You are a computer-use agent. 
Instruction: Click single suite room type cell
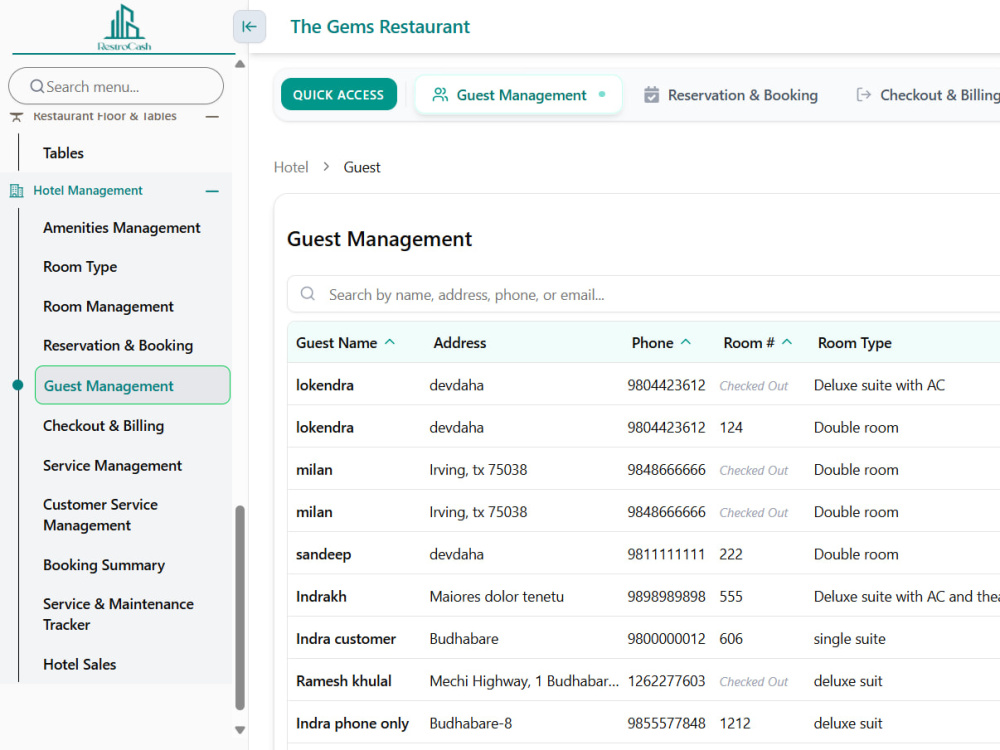849,639
